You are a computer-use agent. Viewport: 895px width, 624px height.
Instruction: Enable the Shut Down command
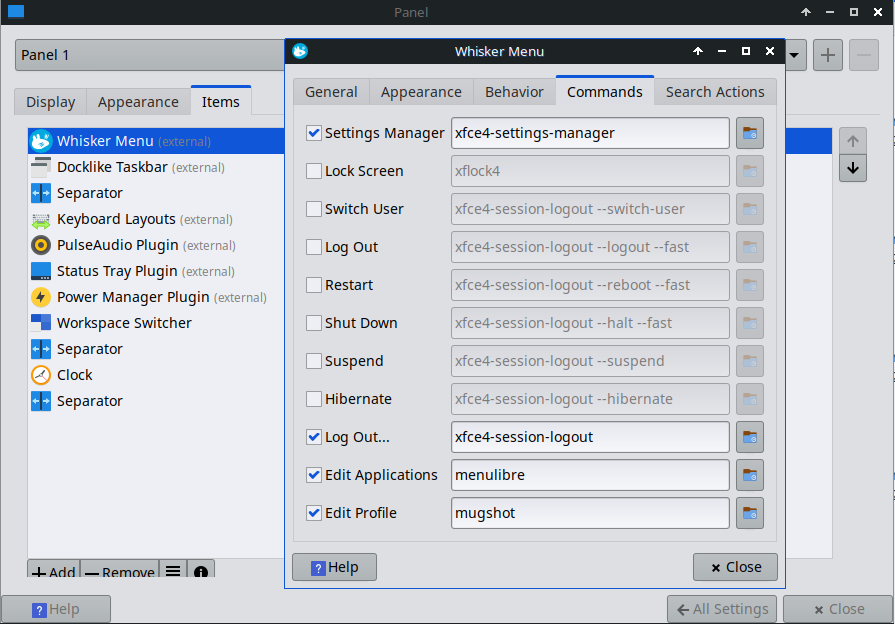pos(314,323)
